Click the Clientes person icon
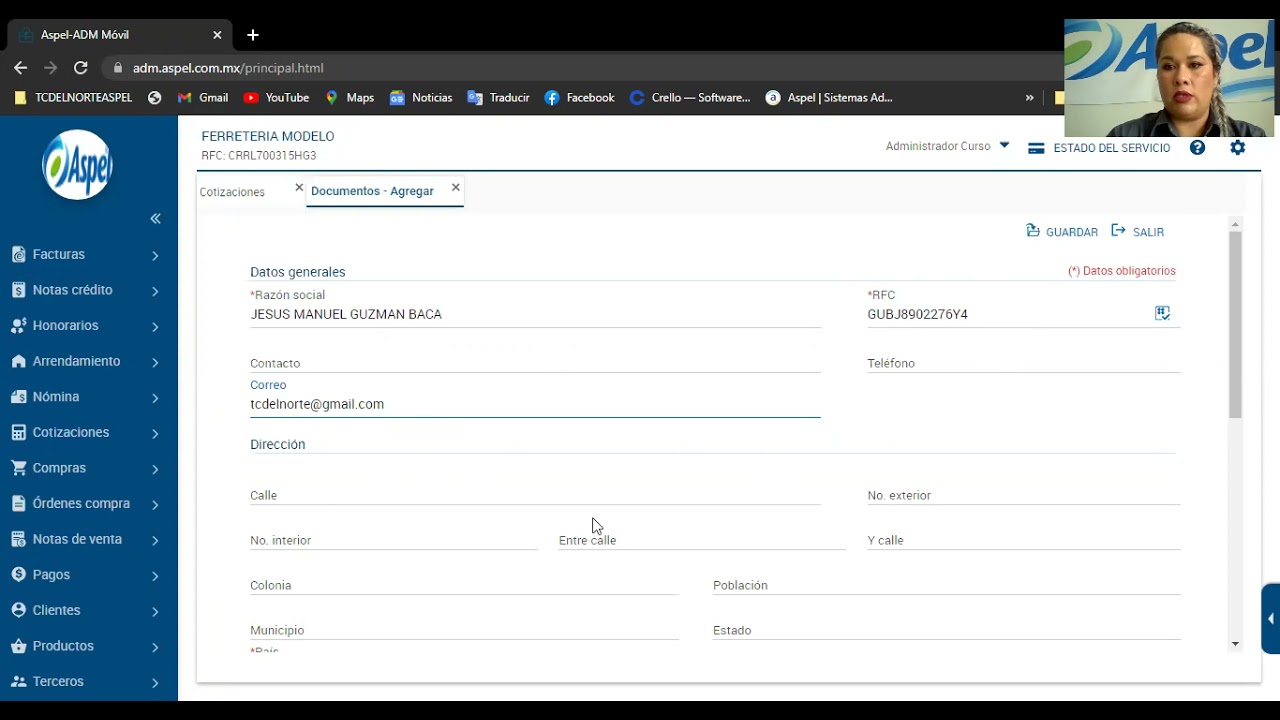 tap(18, 610)
